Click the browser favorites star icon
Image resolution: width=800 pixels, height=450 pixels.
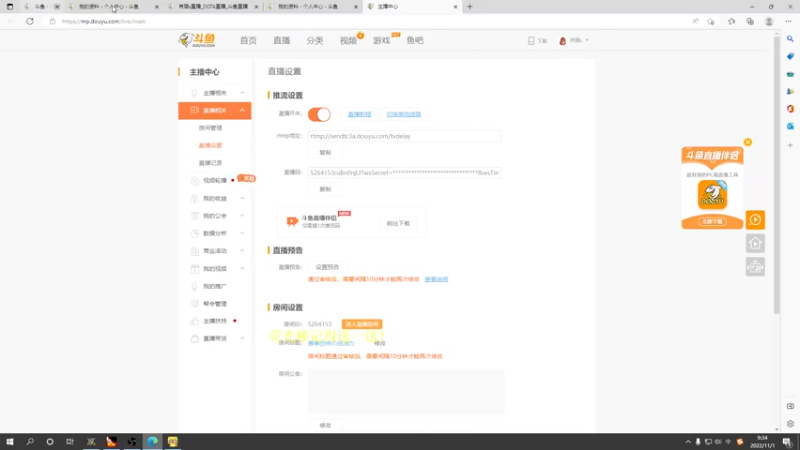(731, 21)
